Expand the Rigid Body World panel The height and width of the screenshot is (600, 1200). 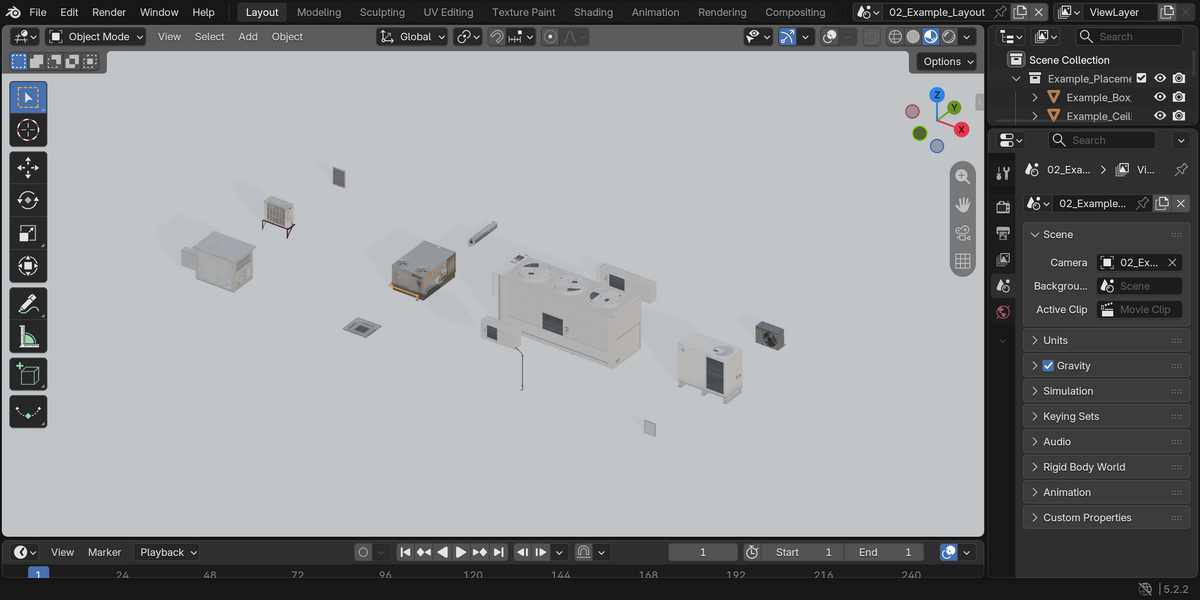tap(1106, 467)
